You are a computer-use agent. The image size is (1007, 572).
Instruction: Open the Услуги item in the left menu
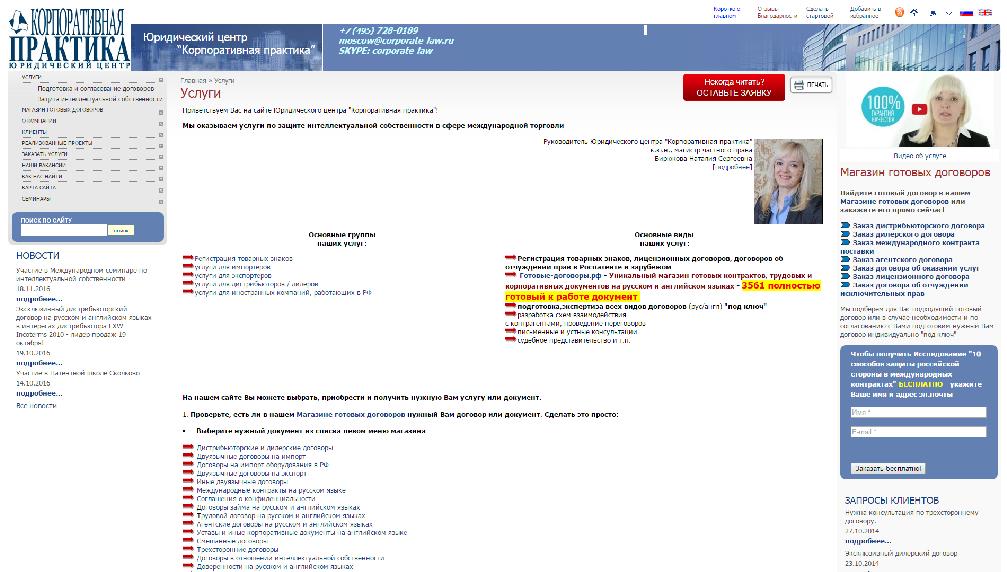(x=31, y=77)
